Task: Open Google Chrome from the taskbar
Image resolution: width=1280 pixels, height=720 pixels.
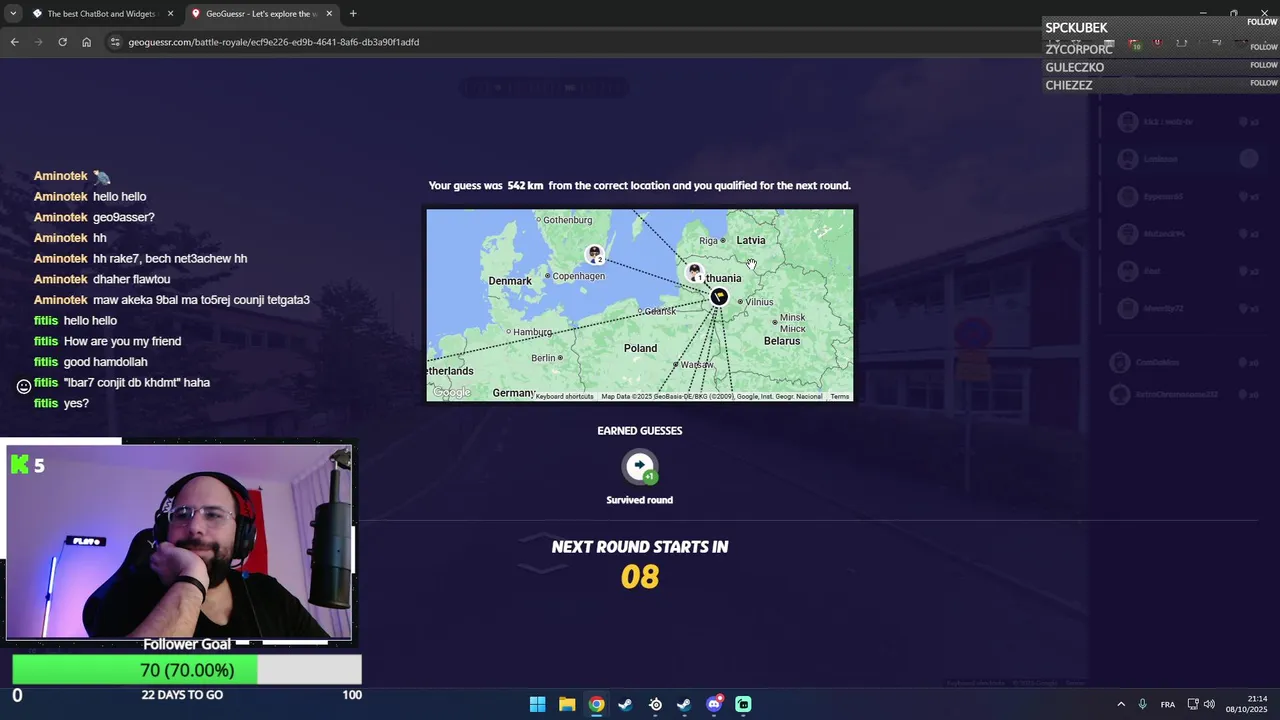Action: pyautogui.click(x=596, y=704)
